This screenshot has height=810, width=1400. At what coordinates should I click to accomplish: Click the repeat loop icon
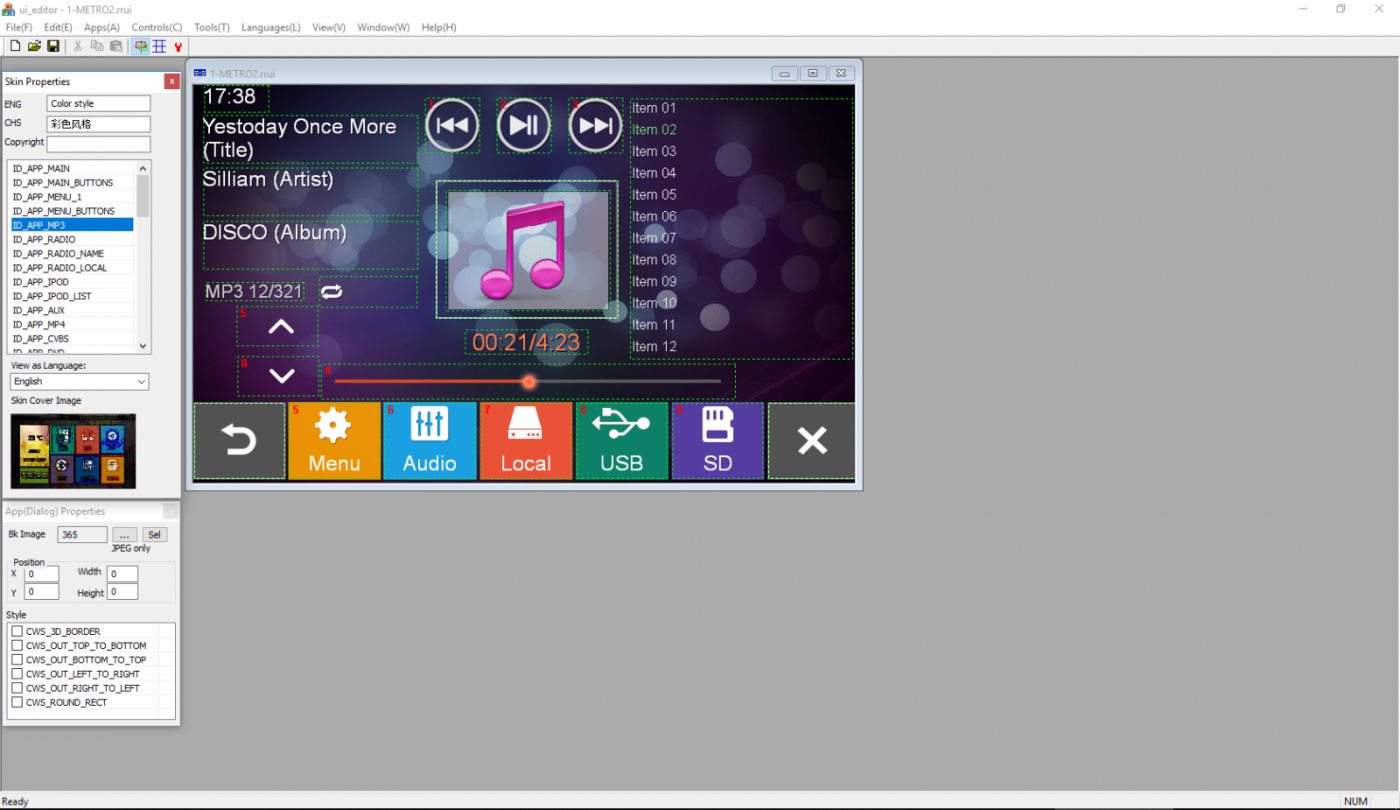(x=331, y=292)
